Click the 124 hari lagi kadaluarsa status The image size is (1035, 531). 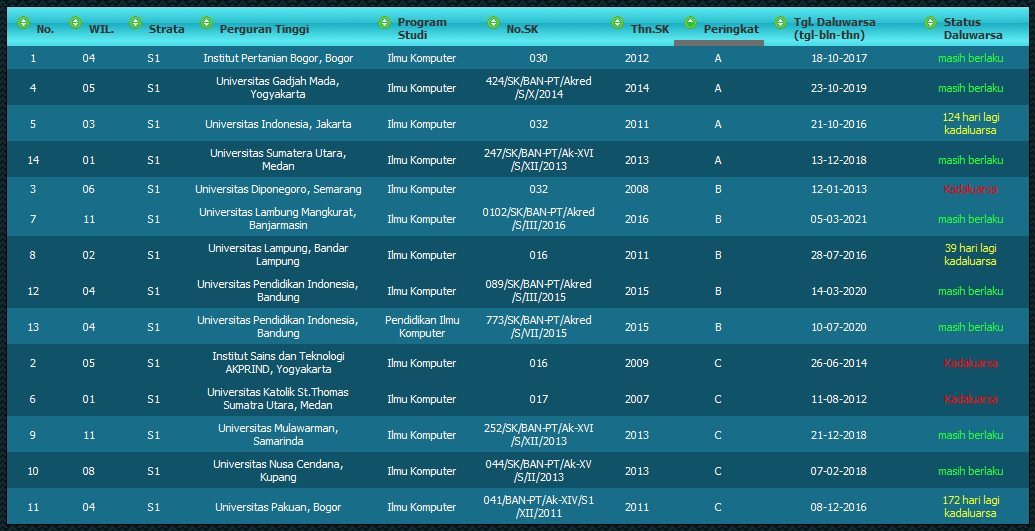pos(970,124)
